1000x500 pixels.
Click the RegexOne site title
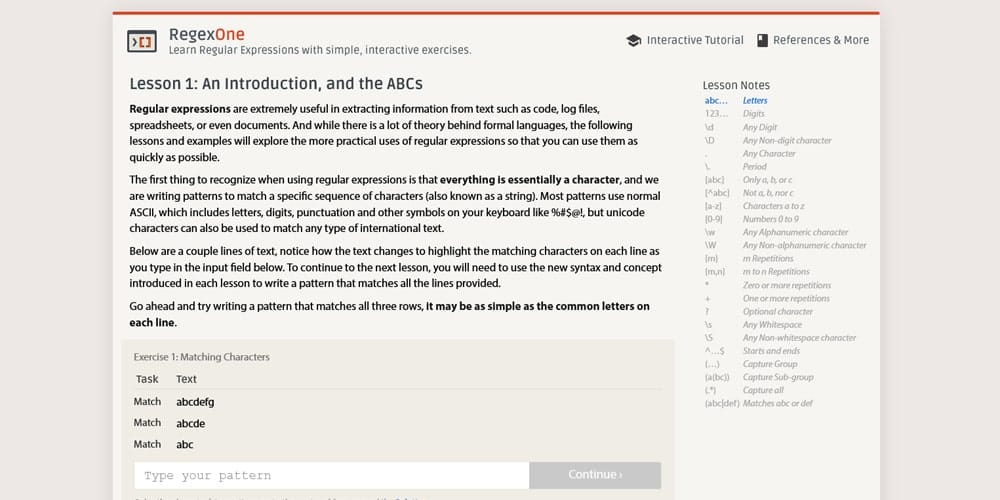[207, 34]
